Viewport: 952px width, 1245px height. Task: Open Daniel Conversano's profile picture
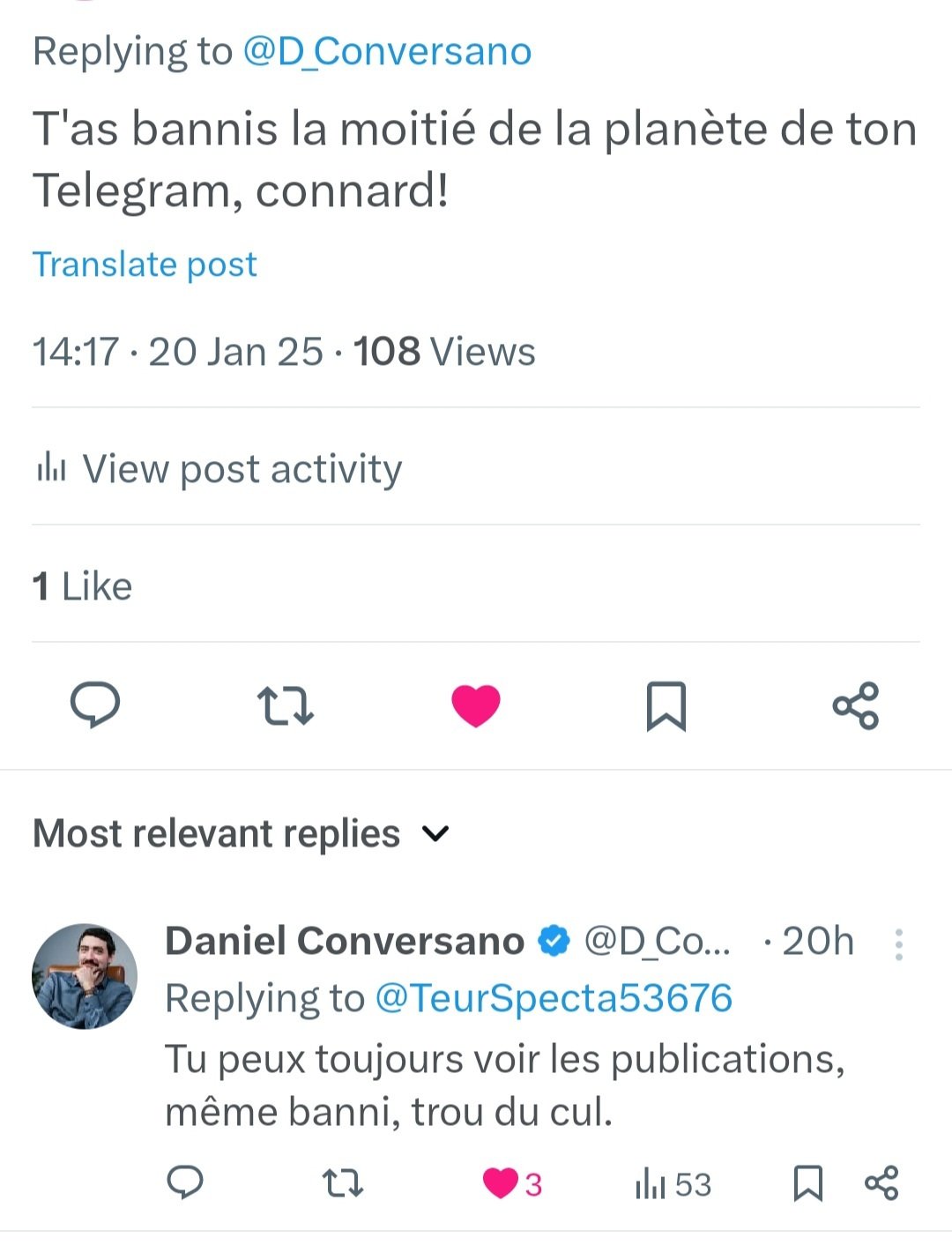[x=85, y=976]
